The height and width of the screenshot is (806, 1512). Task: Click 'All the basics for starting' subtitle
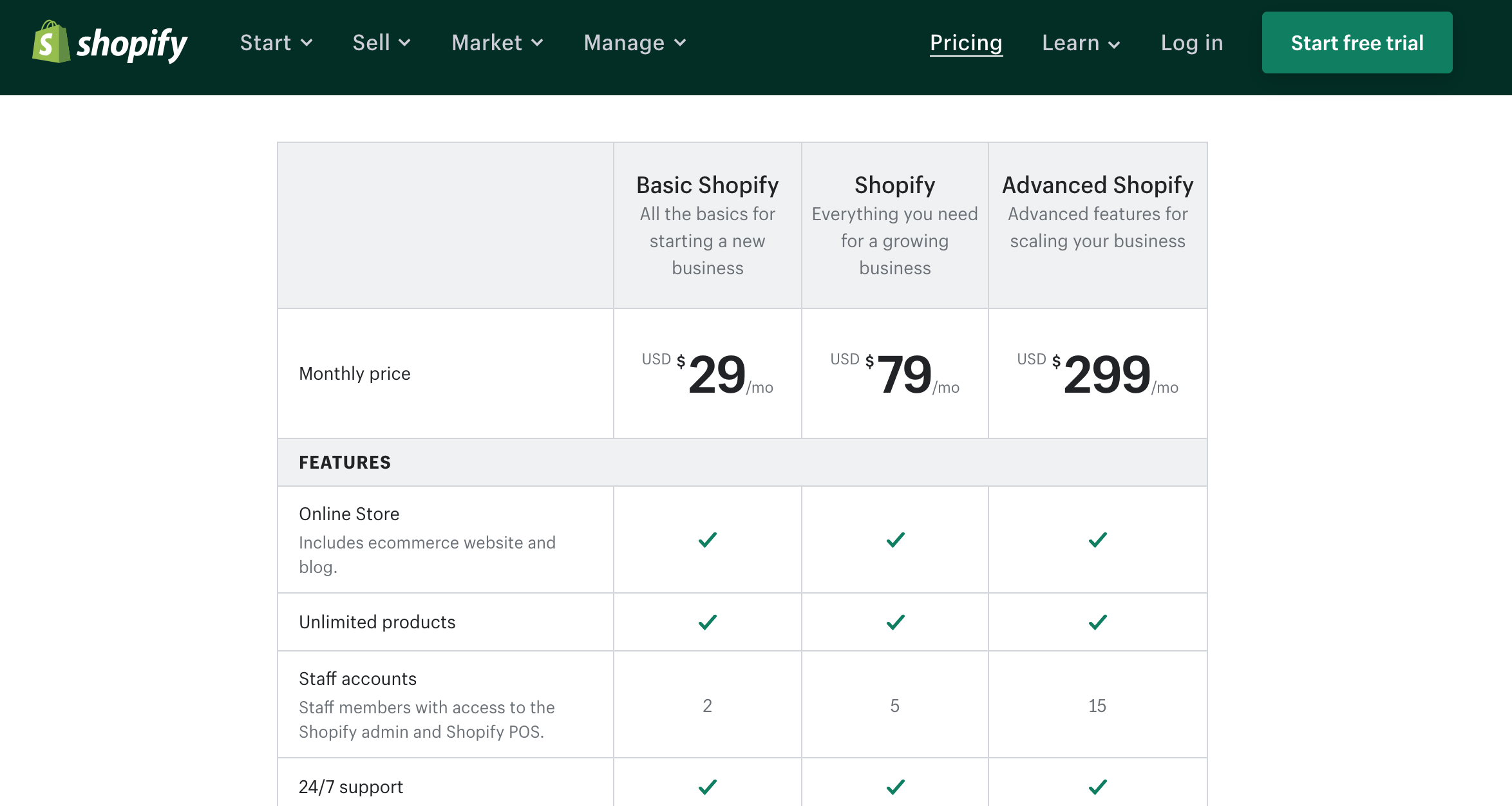707,241
